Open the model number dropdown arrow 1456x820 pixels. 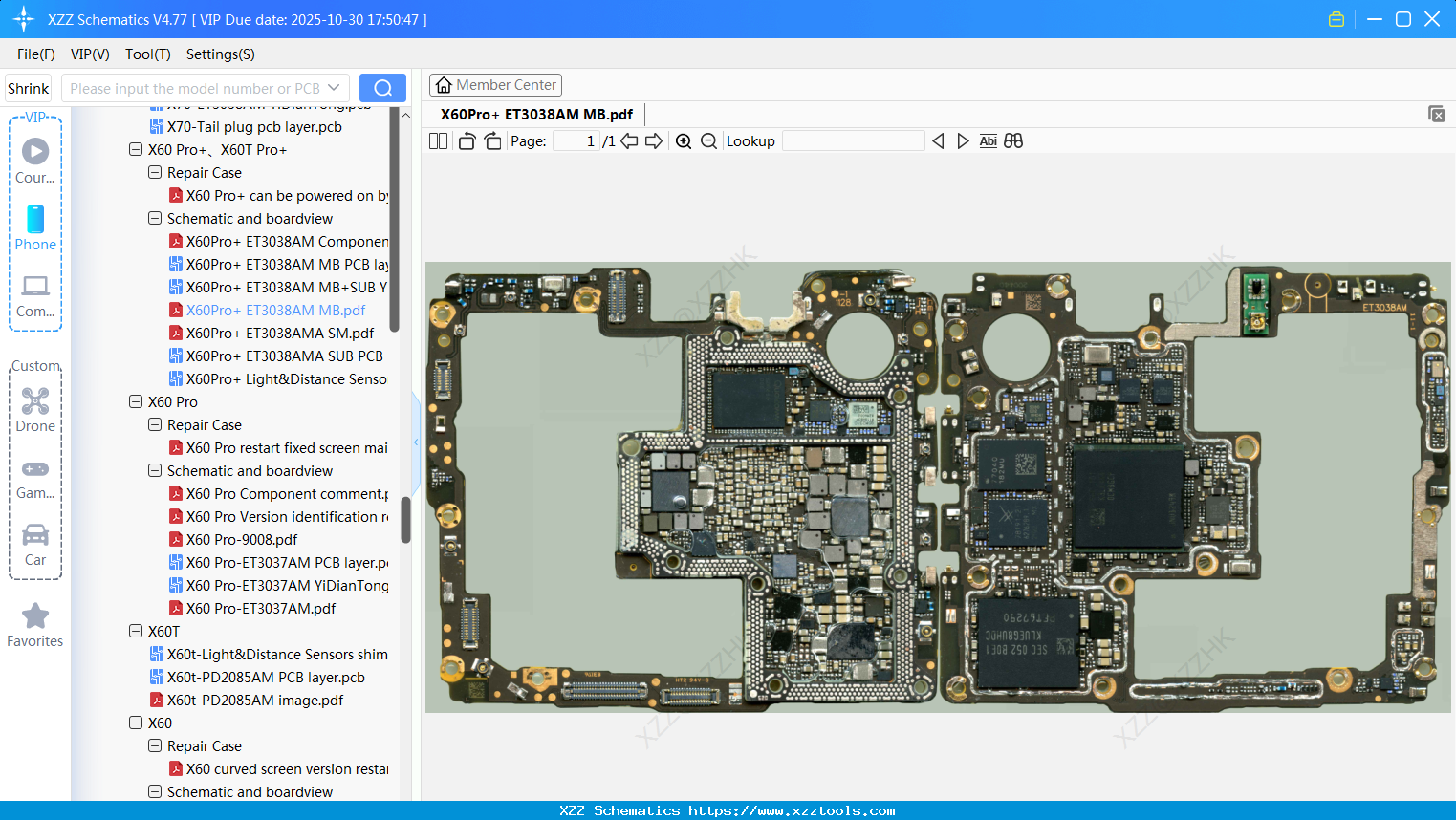pos(334,88)
